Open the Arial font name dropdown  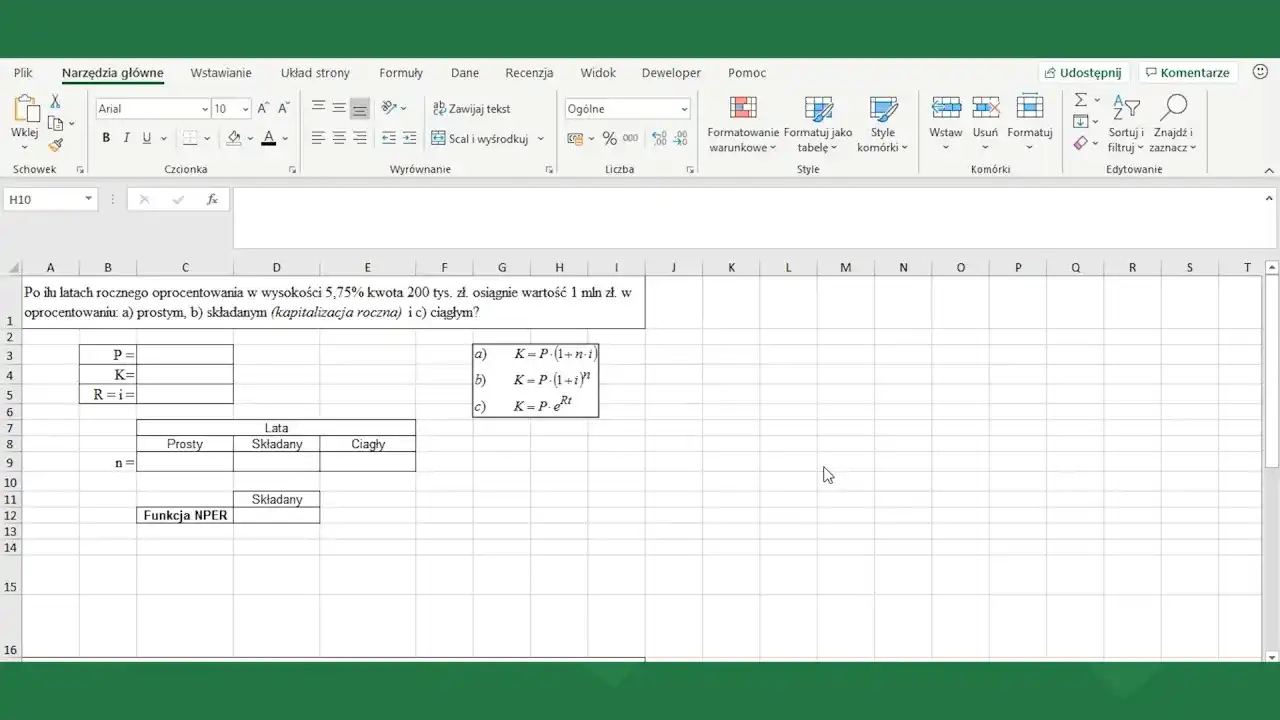pyautogui.click(x=205, y=109)
